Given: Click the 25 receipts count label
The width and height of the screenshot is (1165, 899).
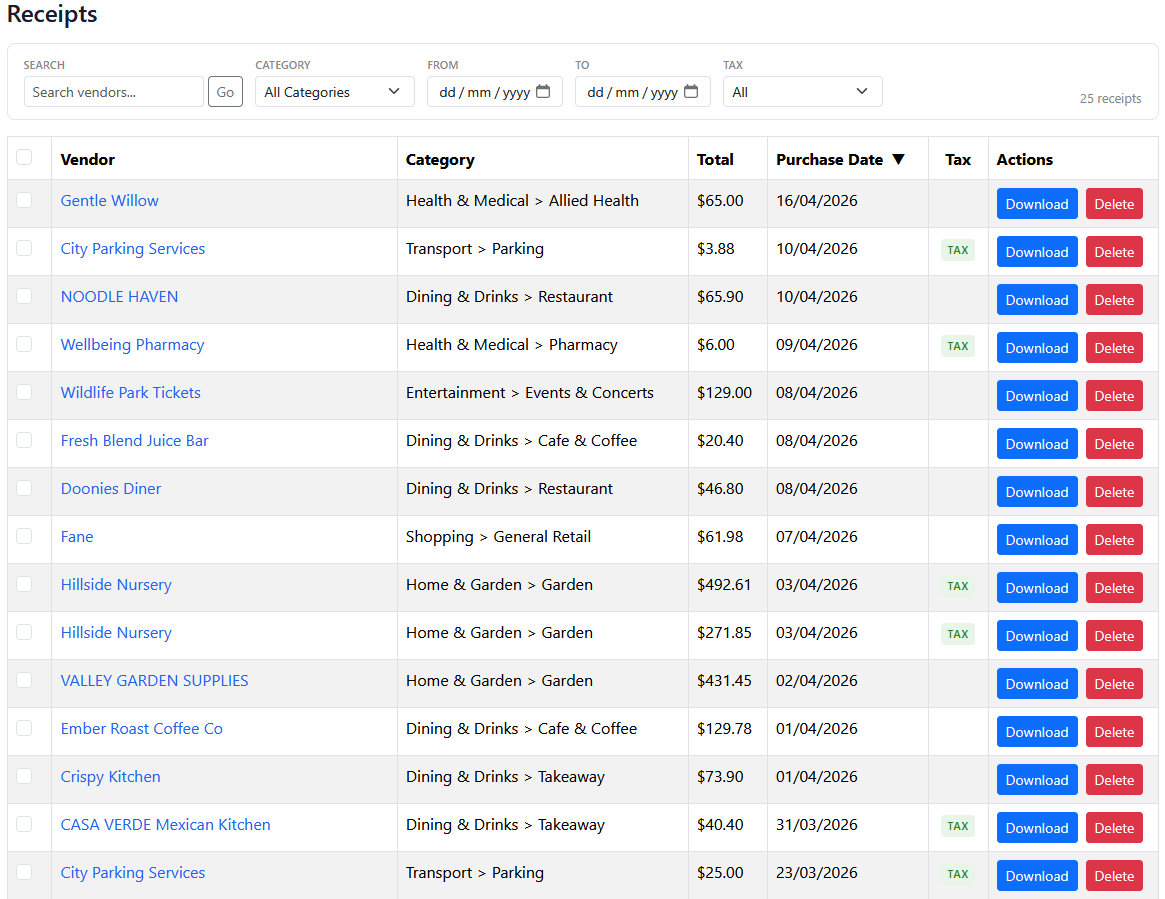Looking at the screenshot, I should [x=1110, y=99].
